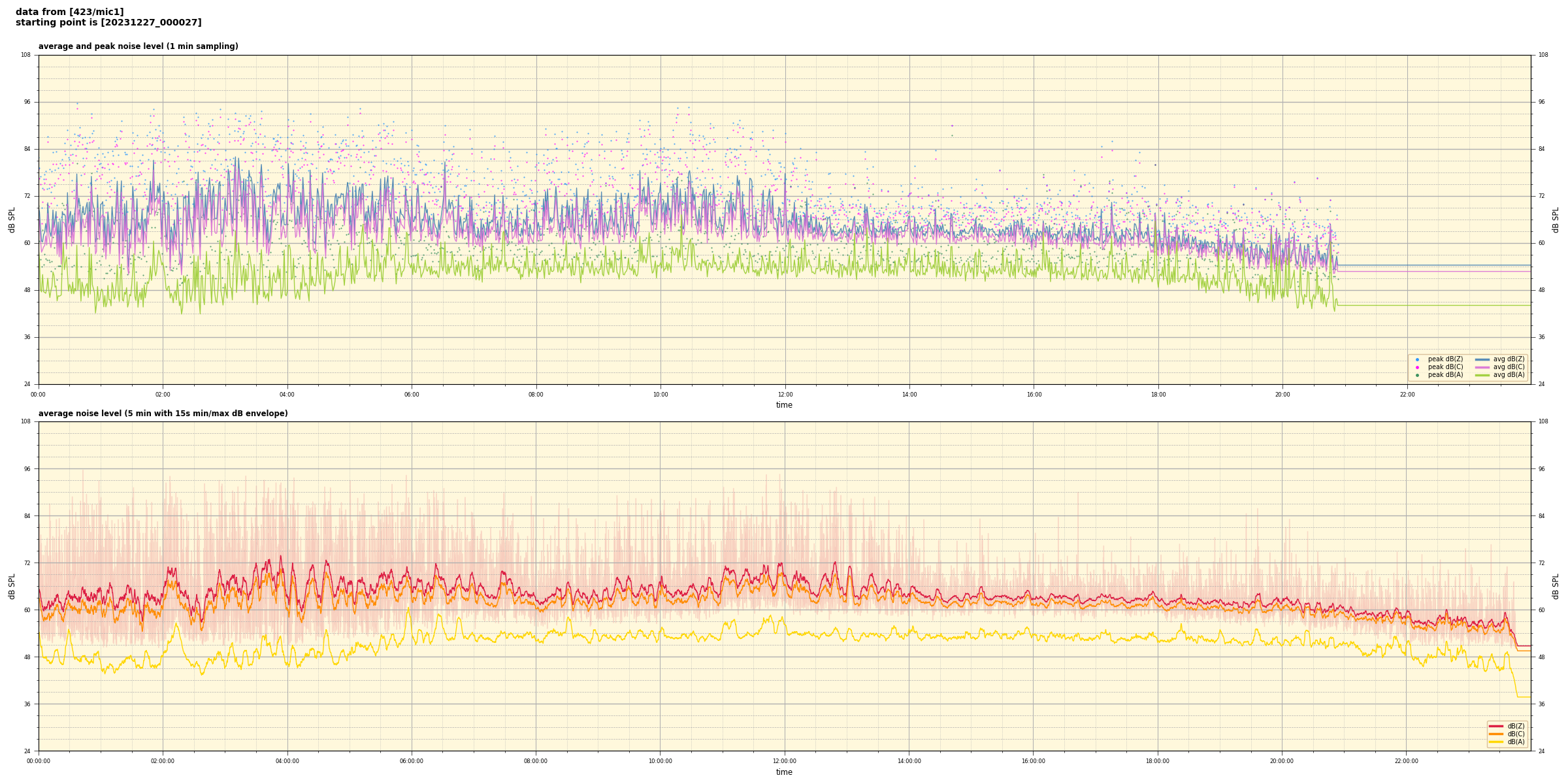Click the peak dB(A) green legend dot
1568x784 pixels.
pyautogui.click(x=1417, y=375)
